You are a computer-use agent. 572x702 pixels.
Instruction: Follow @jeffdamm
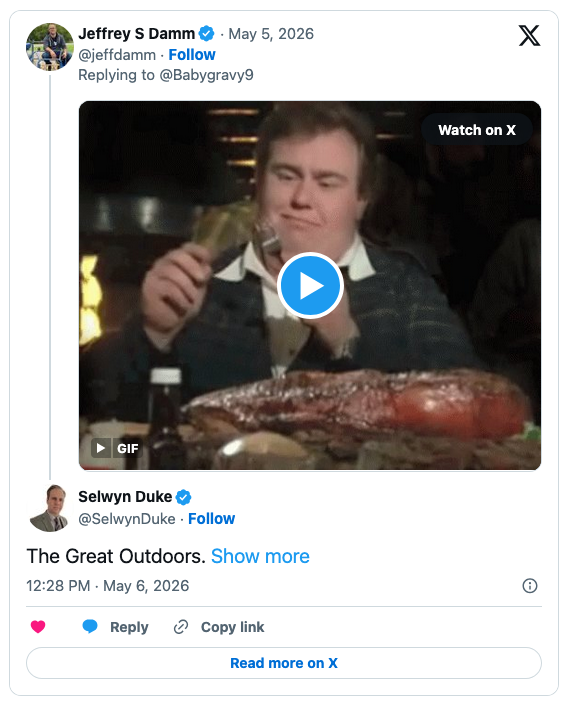(x=192, y=55)
